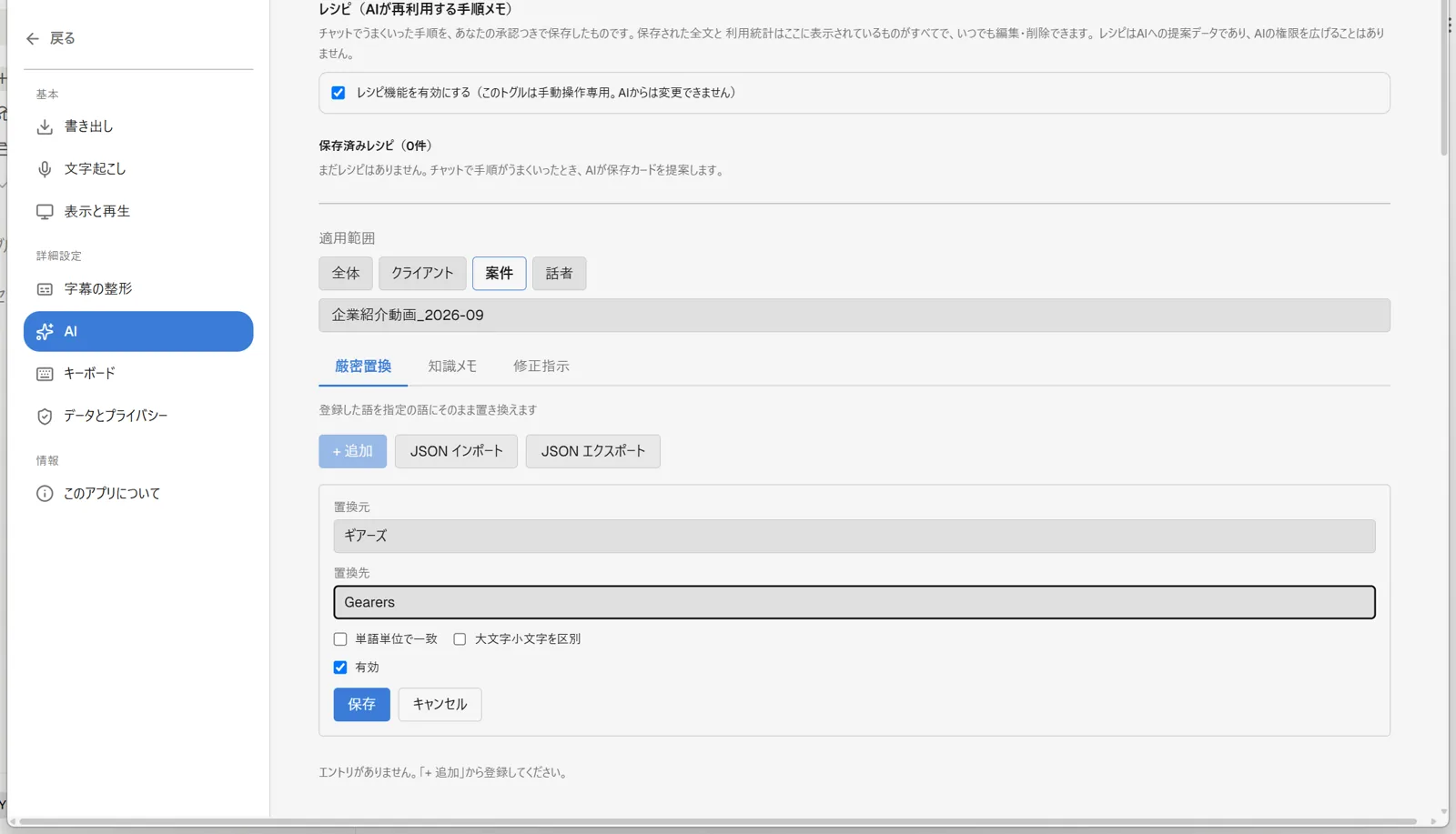Click the vertical scrollbar on the right
The image size is (1456, 834).
pos(1444,77)
